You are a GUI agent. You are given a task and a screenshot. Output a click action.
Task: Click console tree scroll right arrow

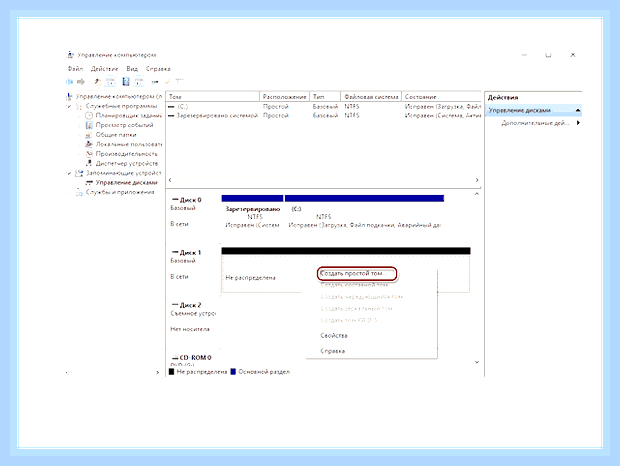click(157, 373)
